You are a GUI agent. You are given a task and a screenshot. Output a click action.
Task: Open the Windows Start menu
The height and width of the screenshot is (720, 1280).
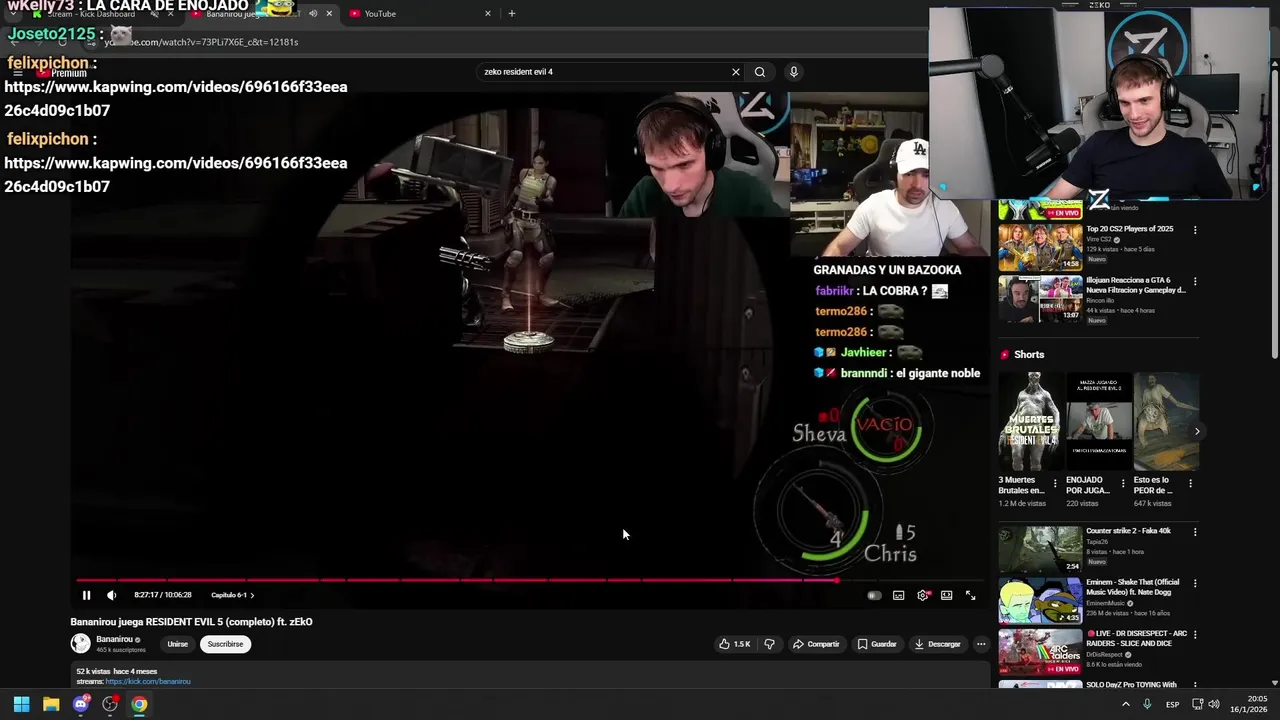pyautogui.click(x=21, y=704)
